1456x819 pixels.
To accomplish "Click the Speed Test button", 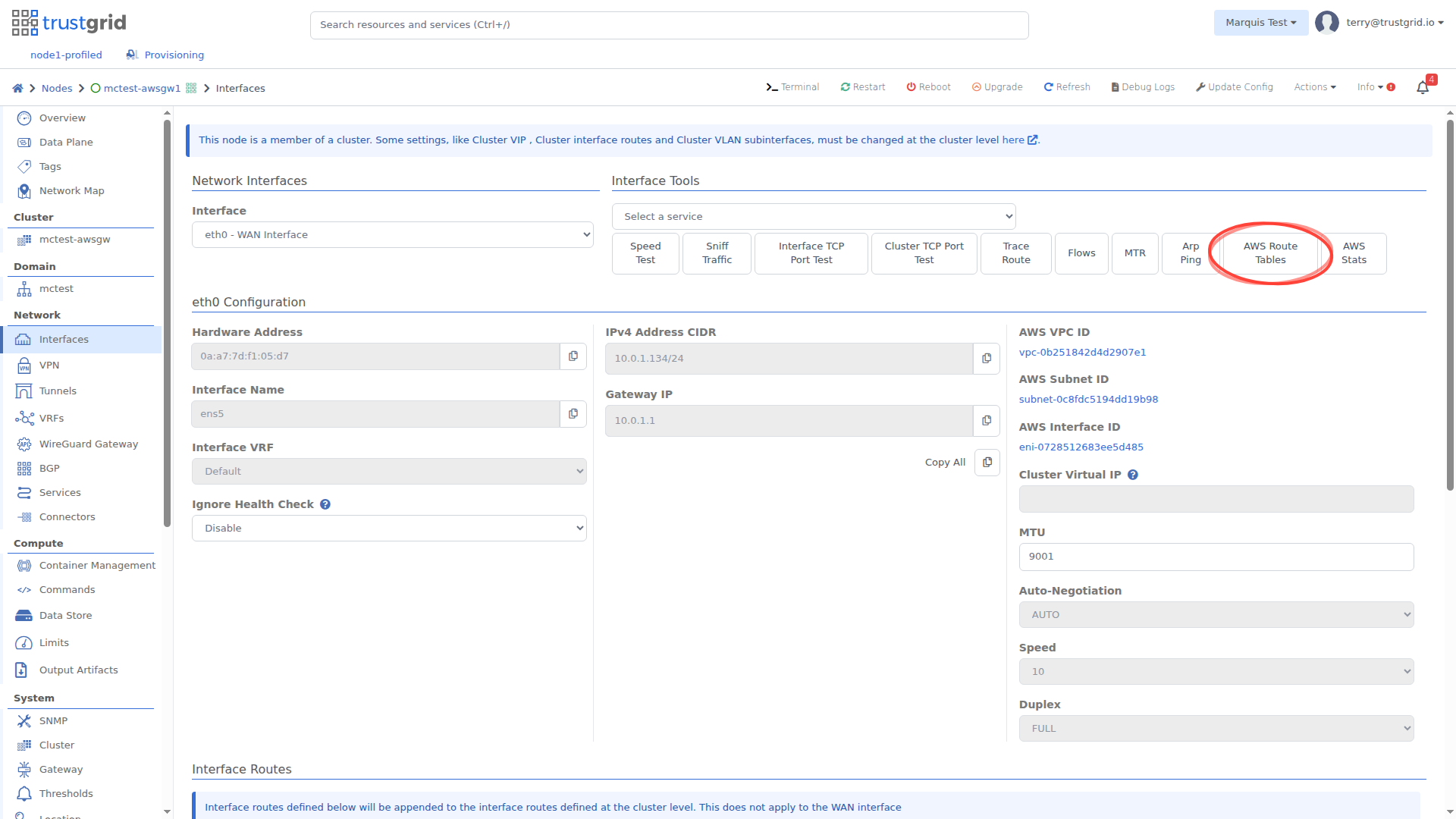I will tap(645, 253).
